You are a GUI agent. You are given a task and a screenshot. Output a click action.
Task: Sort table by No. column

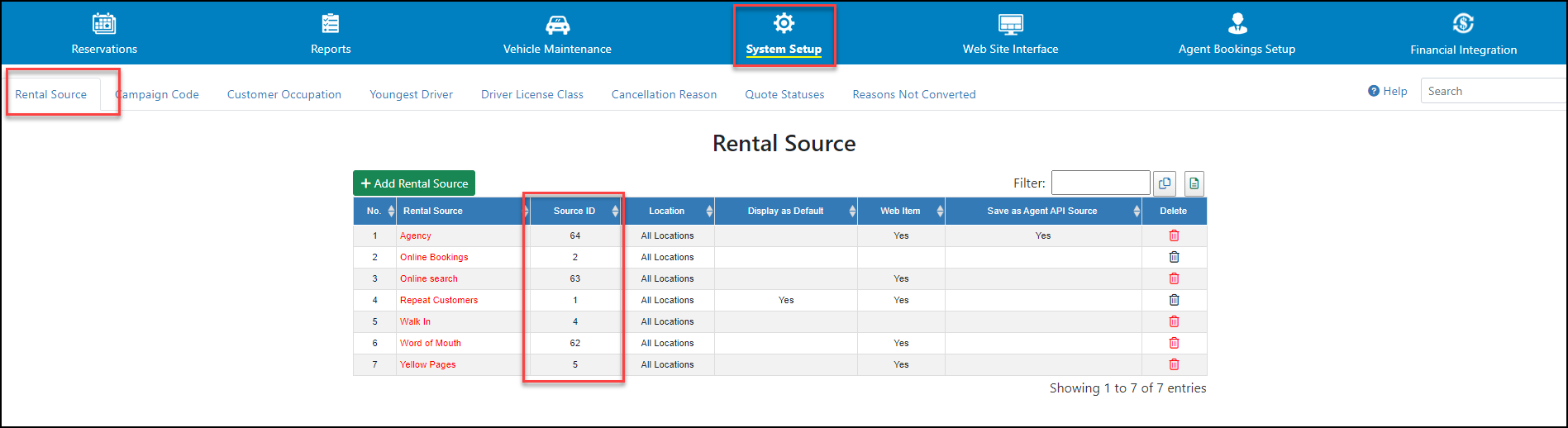(374, 211)
